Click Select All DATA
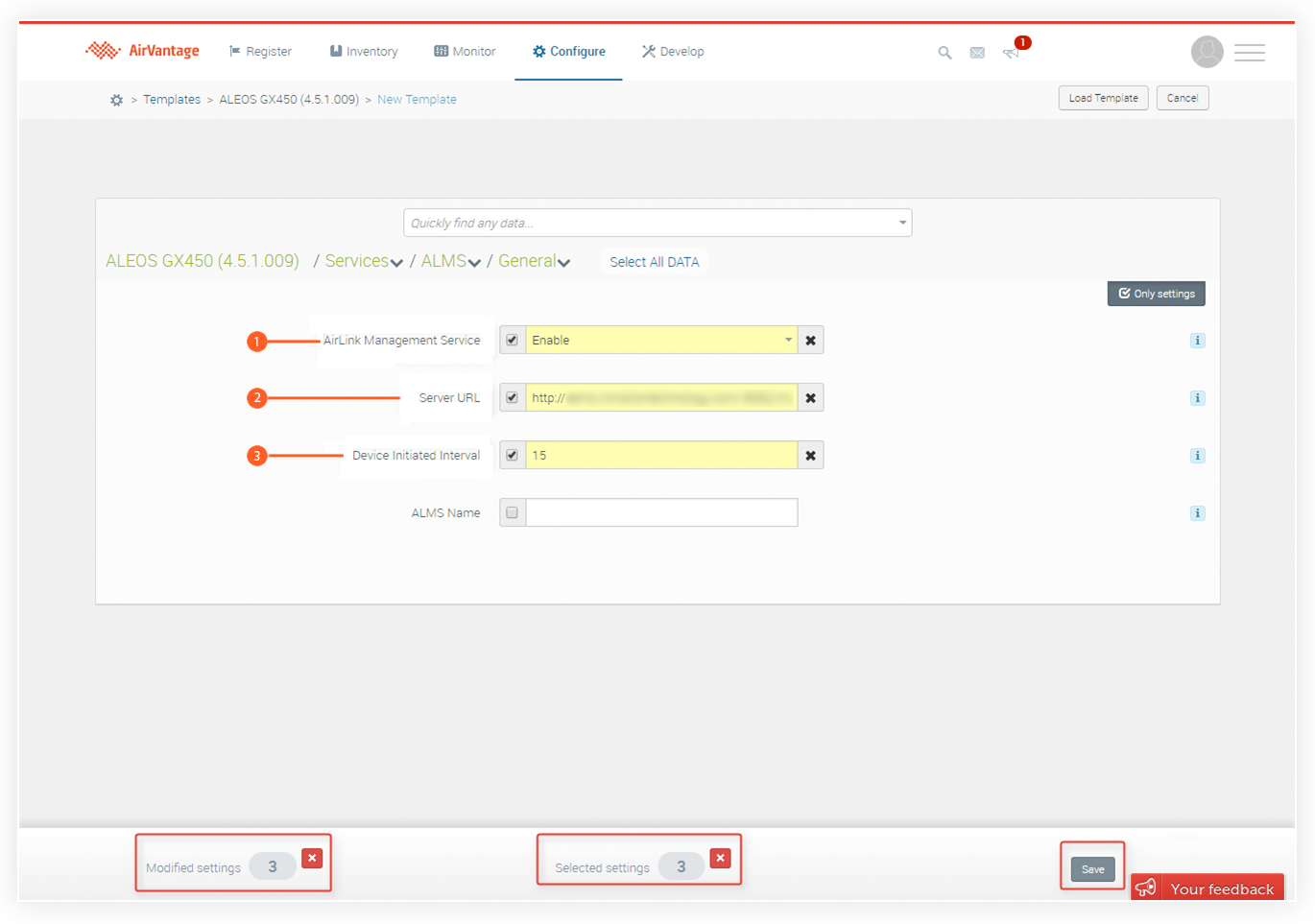Screen dimensions: 1315x924 (655, 262)
